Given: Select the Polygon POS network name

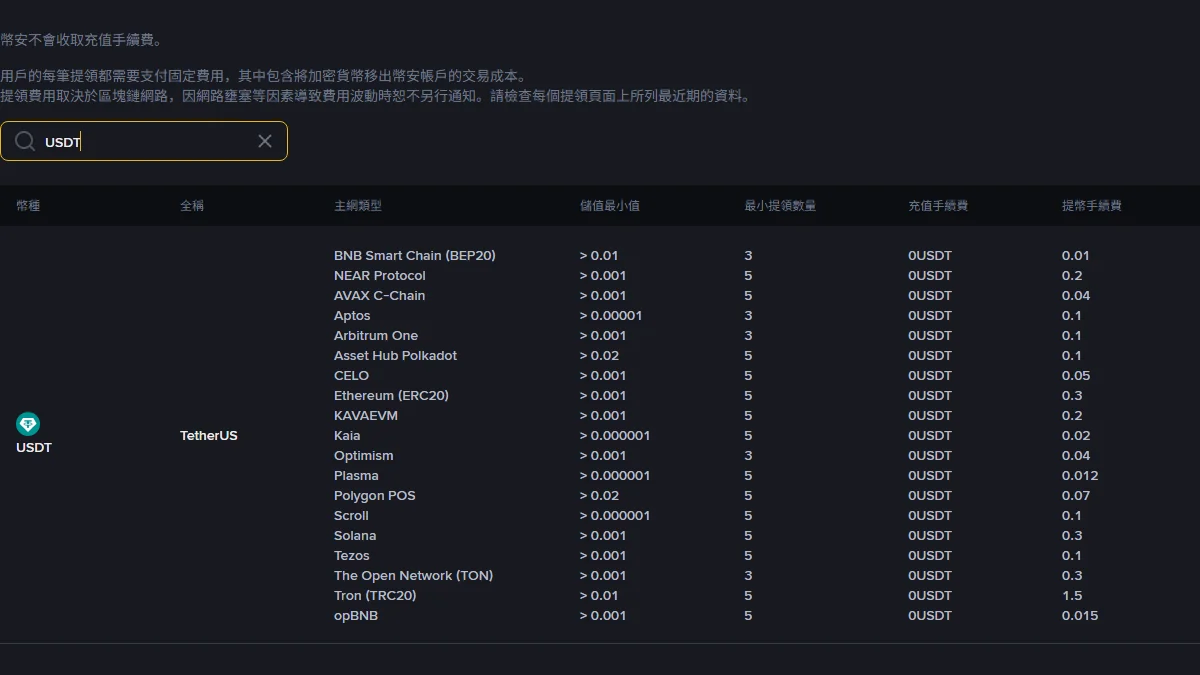Looking at the screenshot, I should [x=375, y=496].
